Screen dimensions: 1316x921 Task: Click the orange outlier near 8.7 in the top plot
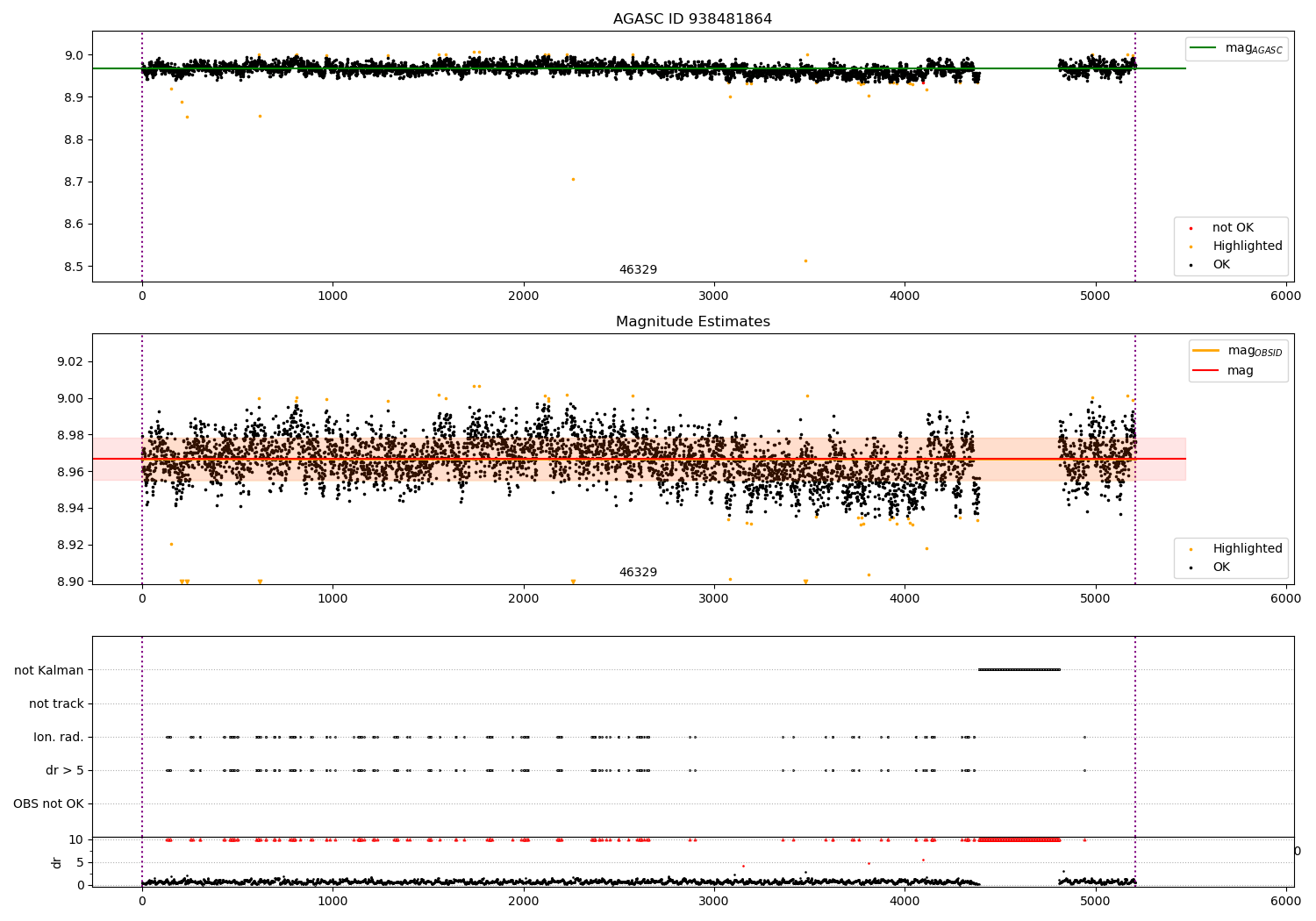573,179
